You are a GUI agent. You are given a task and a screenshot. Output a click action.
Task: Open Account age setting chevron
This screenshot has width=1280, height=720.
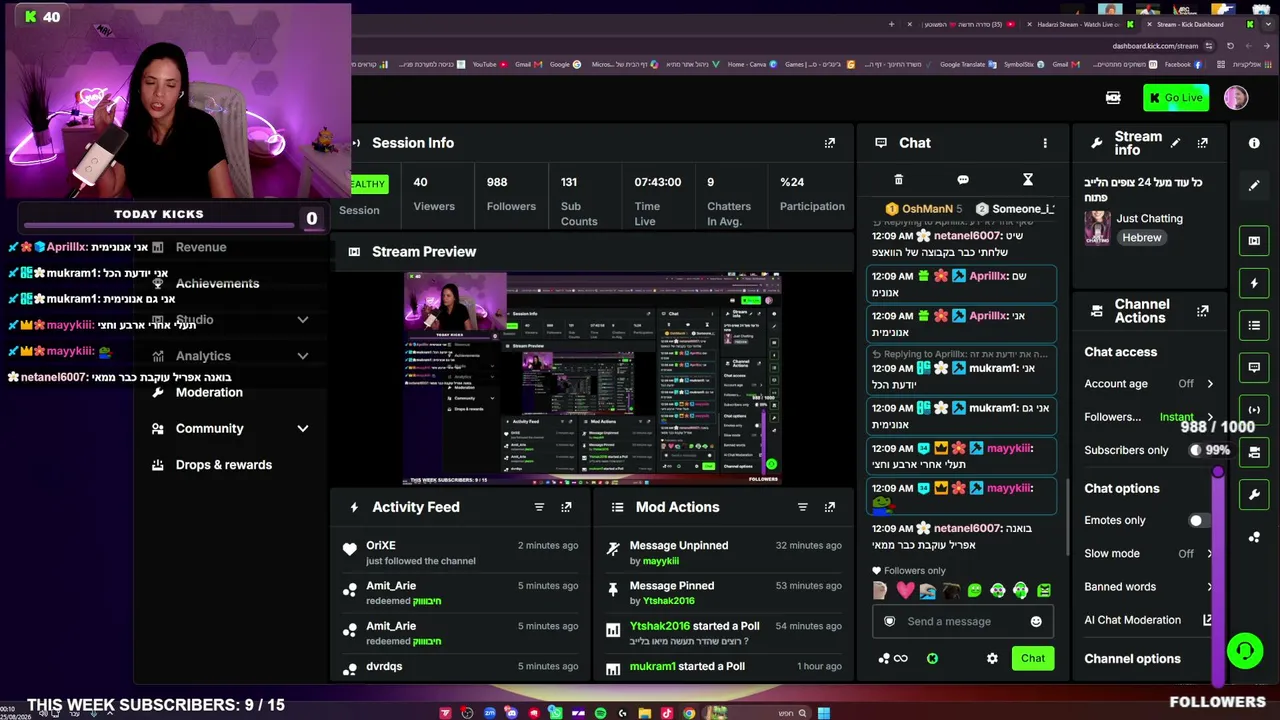point(1210,384)
